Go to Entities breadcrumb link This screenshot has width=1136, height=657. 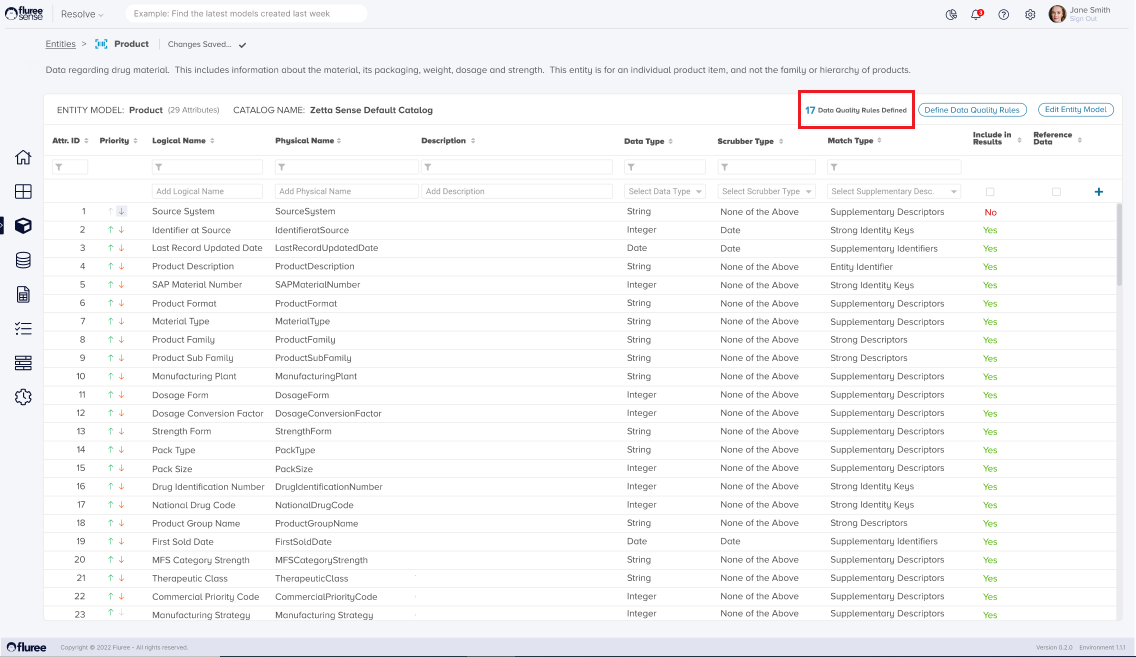(x=60, y=44)
